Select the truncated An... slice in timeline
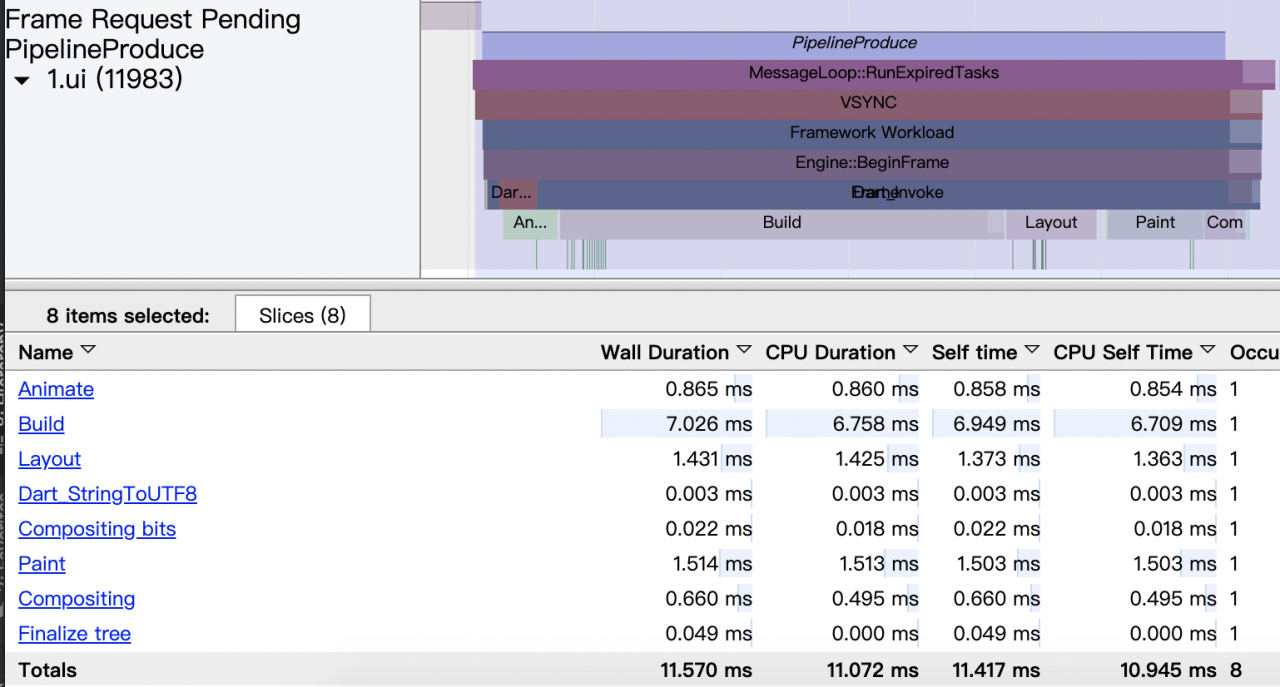Image resolution: width=1280 pixels, height=687 pixels. pyautogui.click(x=530, y=223)
